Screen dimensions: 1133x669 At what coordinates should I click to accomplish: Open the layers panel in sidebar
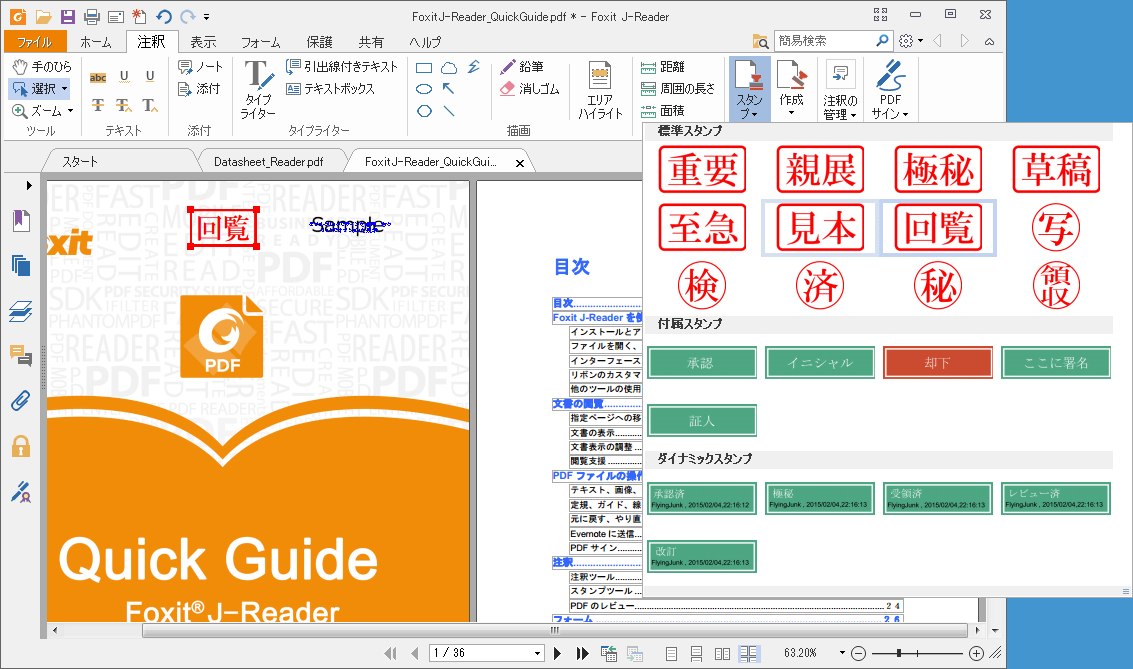(x=22, y=311)
